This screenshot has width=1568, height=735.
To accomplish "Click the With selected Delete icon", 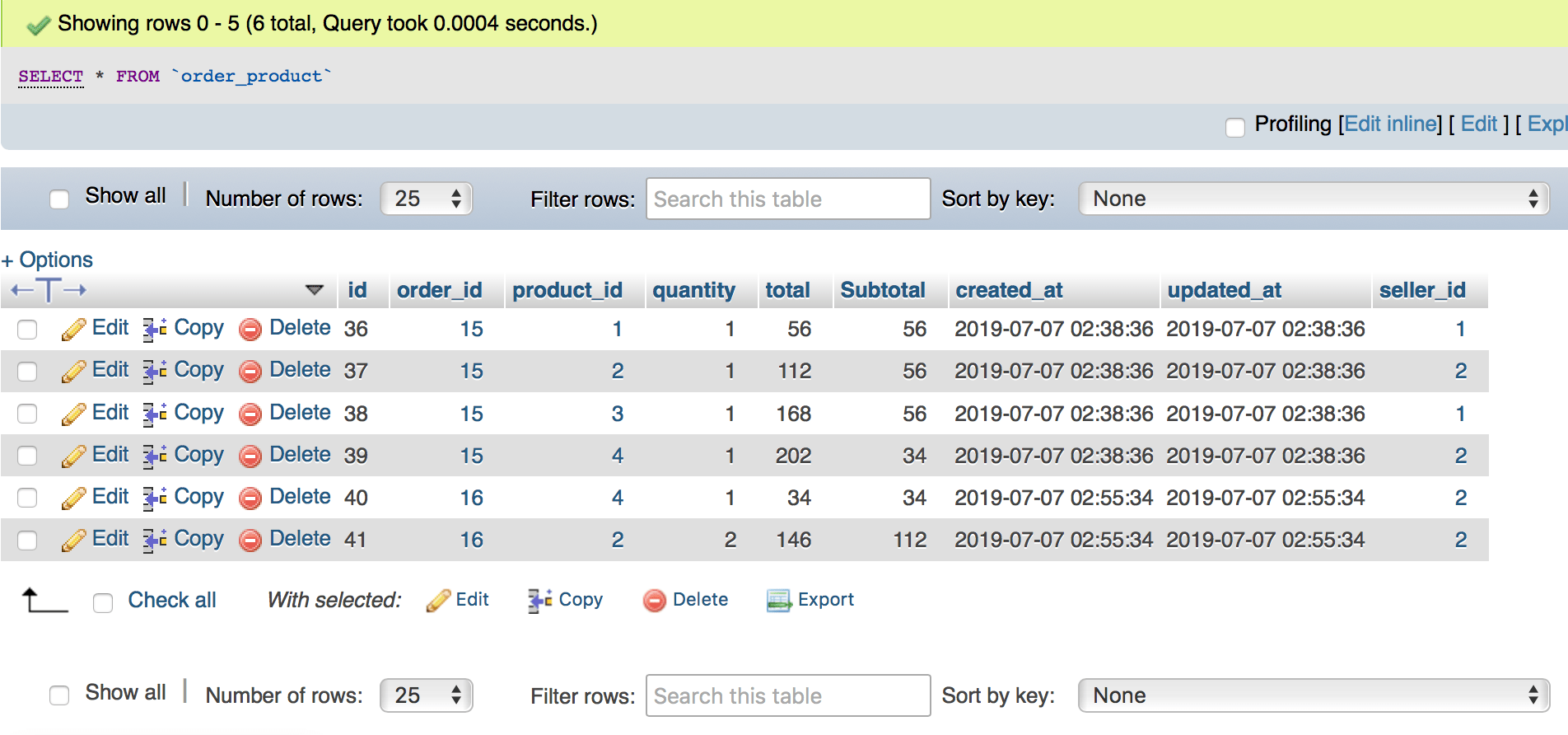I will point(655,601).
